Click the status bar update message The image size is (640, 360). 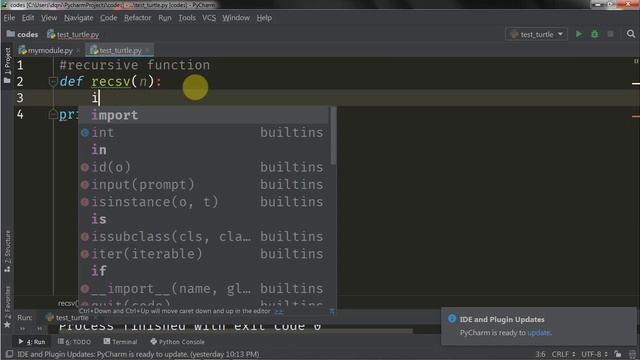click(138, 354)
